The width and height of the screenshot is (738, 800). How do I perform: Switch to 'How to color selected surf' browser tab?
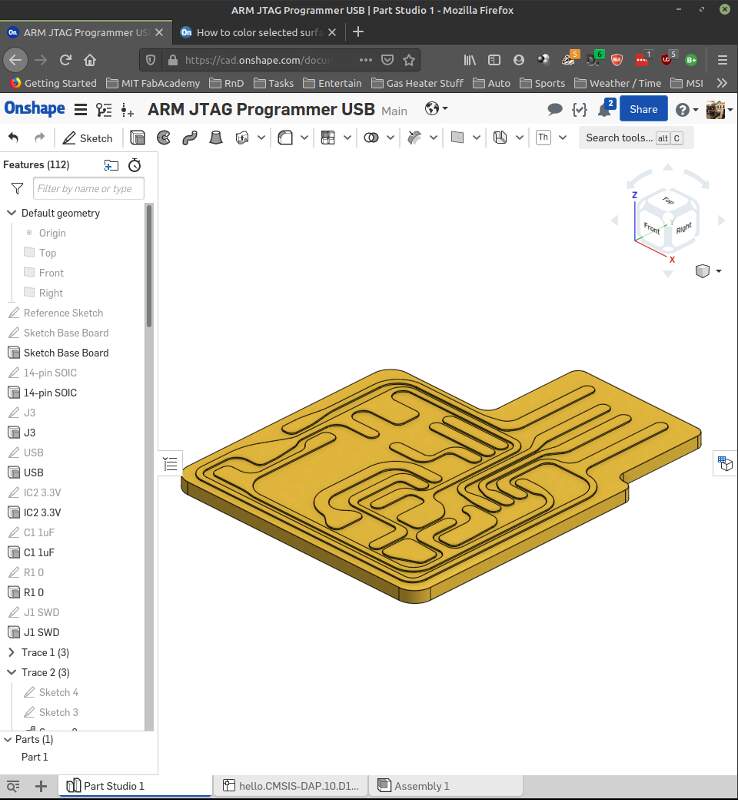pyautogui.click(x=259, y=32)
